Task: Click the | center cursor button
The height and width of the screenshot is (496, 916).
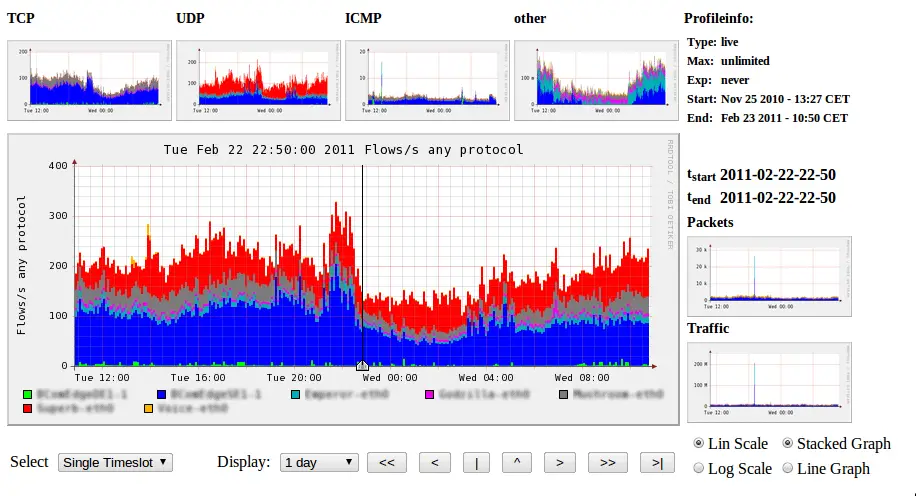Action: pyautogui.click(x=476, y=463)
